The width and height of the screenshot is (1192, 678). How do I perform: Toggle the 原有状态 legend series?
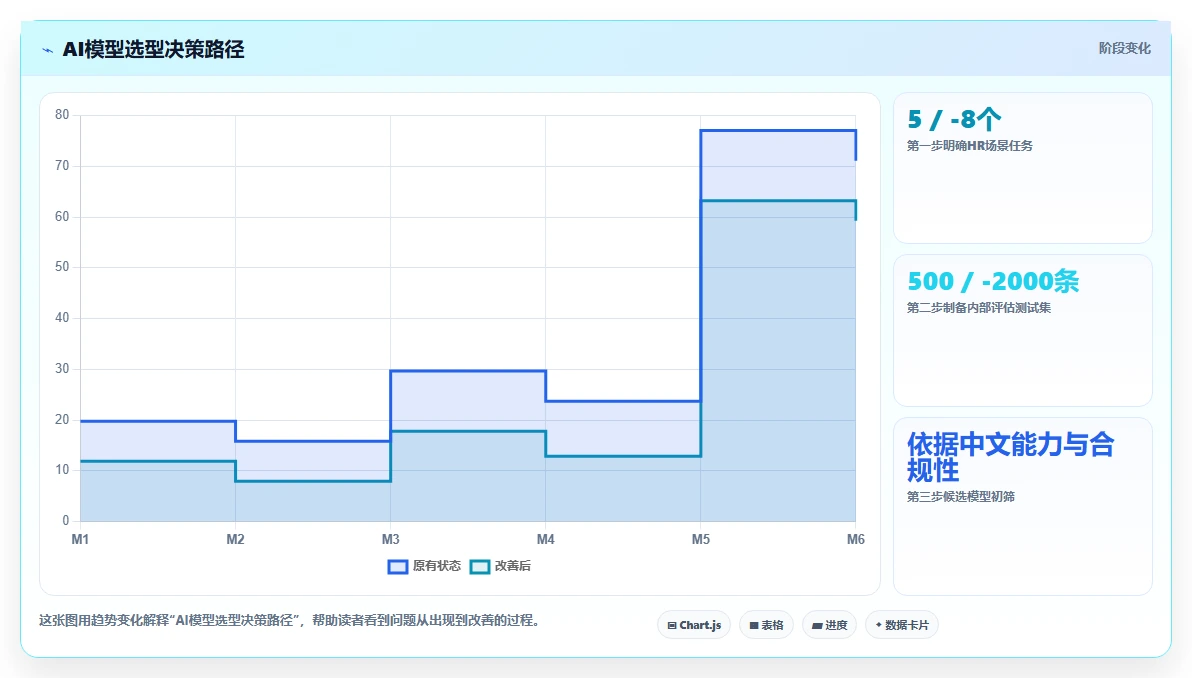(424, 566)
